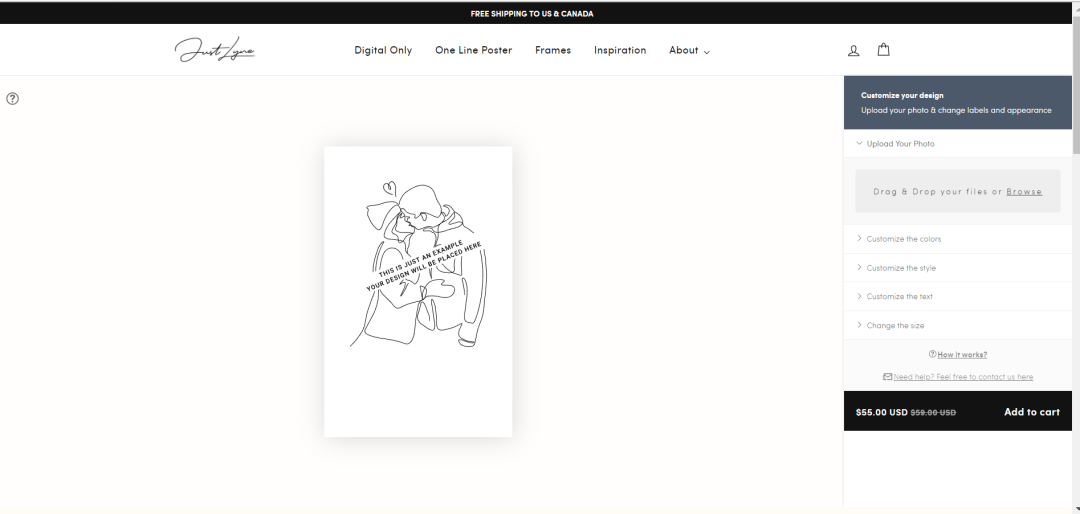Go to One Line Poster page
The height and width of the screenshot is (514, 1080).
(x=473, y=50)
